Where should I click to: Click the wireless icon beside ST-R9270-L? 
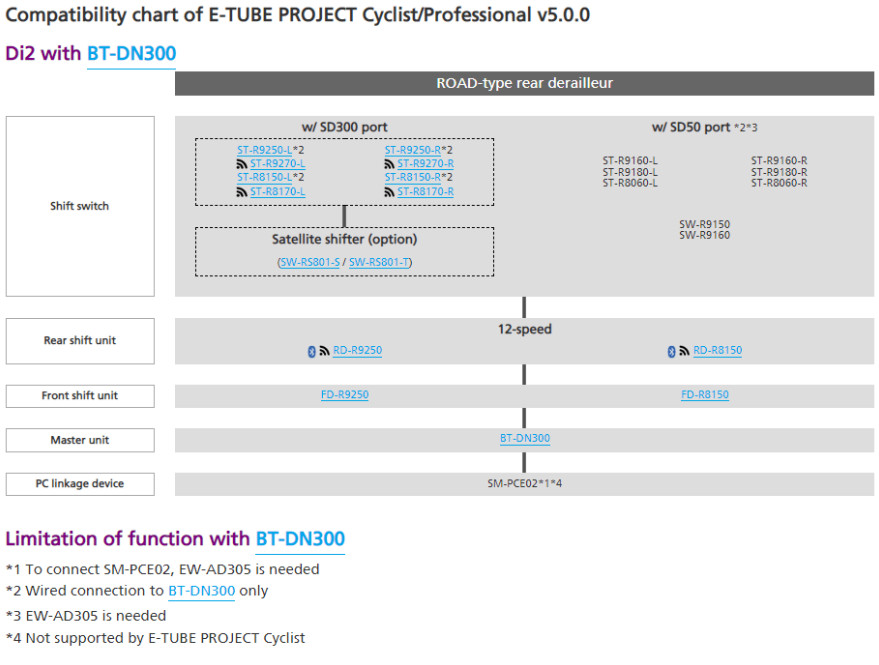(242, 164)
